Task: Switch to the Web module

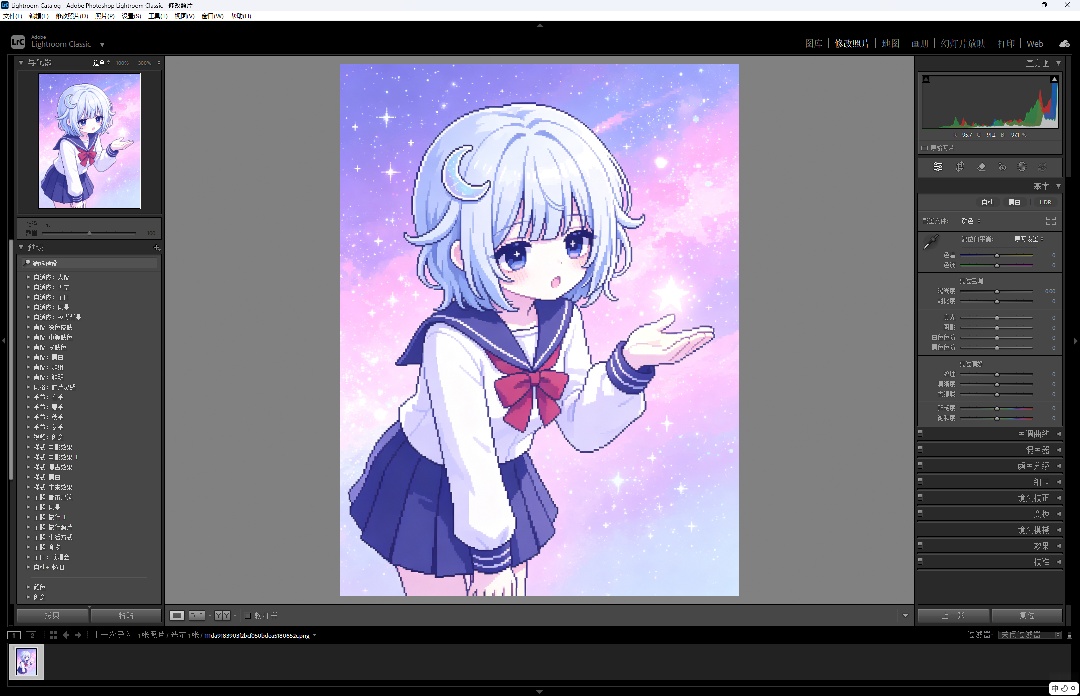Action: pos(1035,43)
